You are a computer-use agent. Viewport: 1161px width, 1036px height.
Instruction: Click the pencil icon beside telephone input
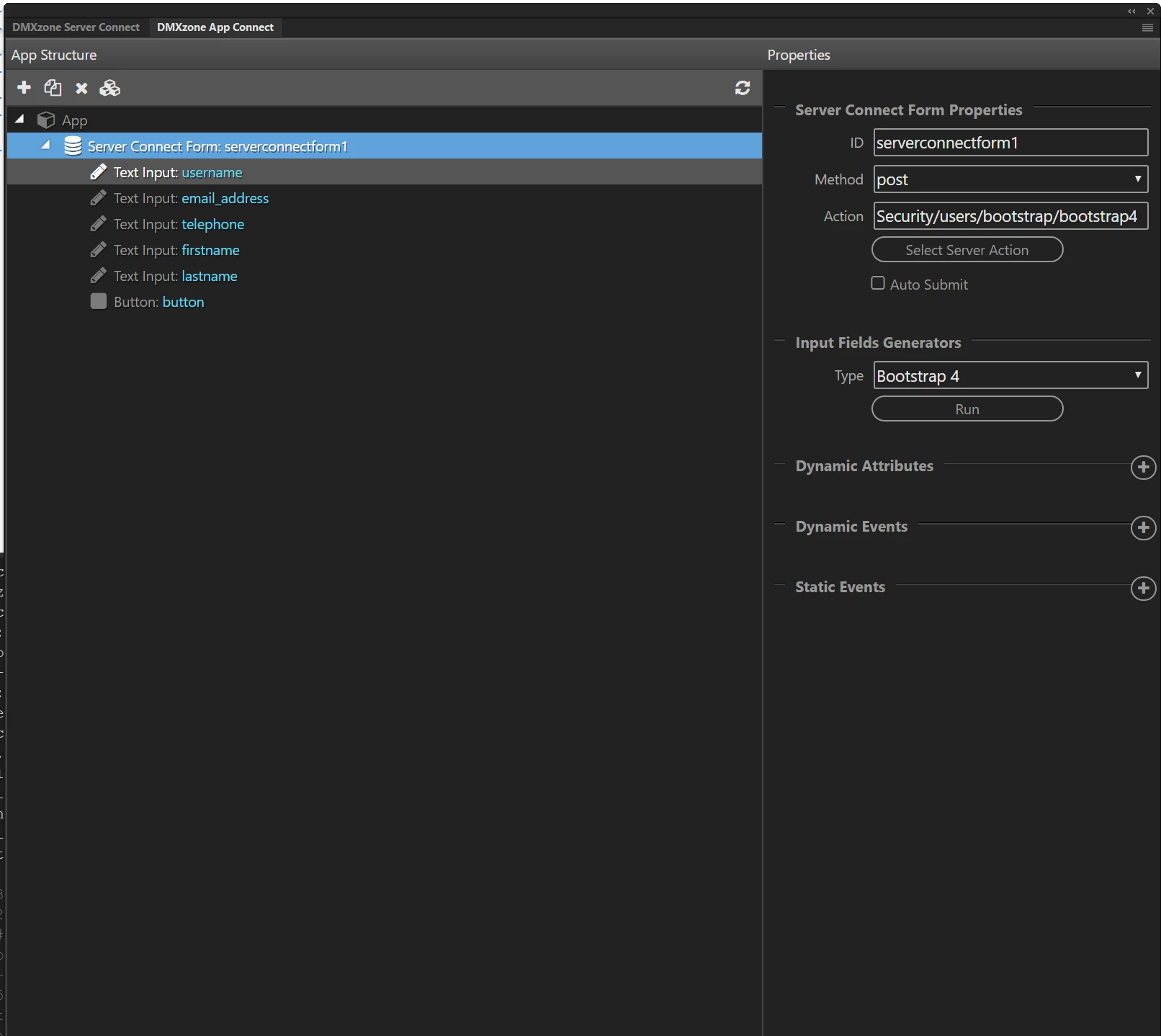99,224
